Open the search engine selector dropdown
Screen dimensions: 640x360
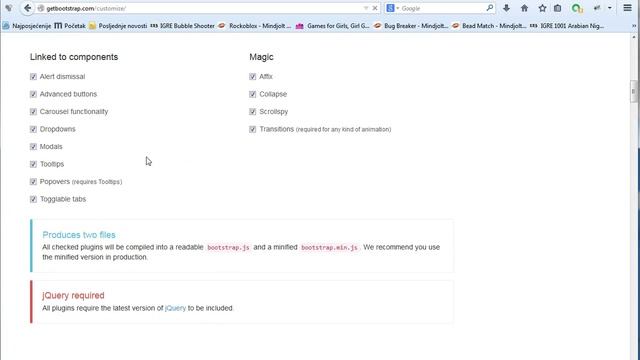pyautogui.click(x=392, y=8)
